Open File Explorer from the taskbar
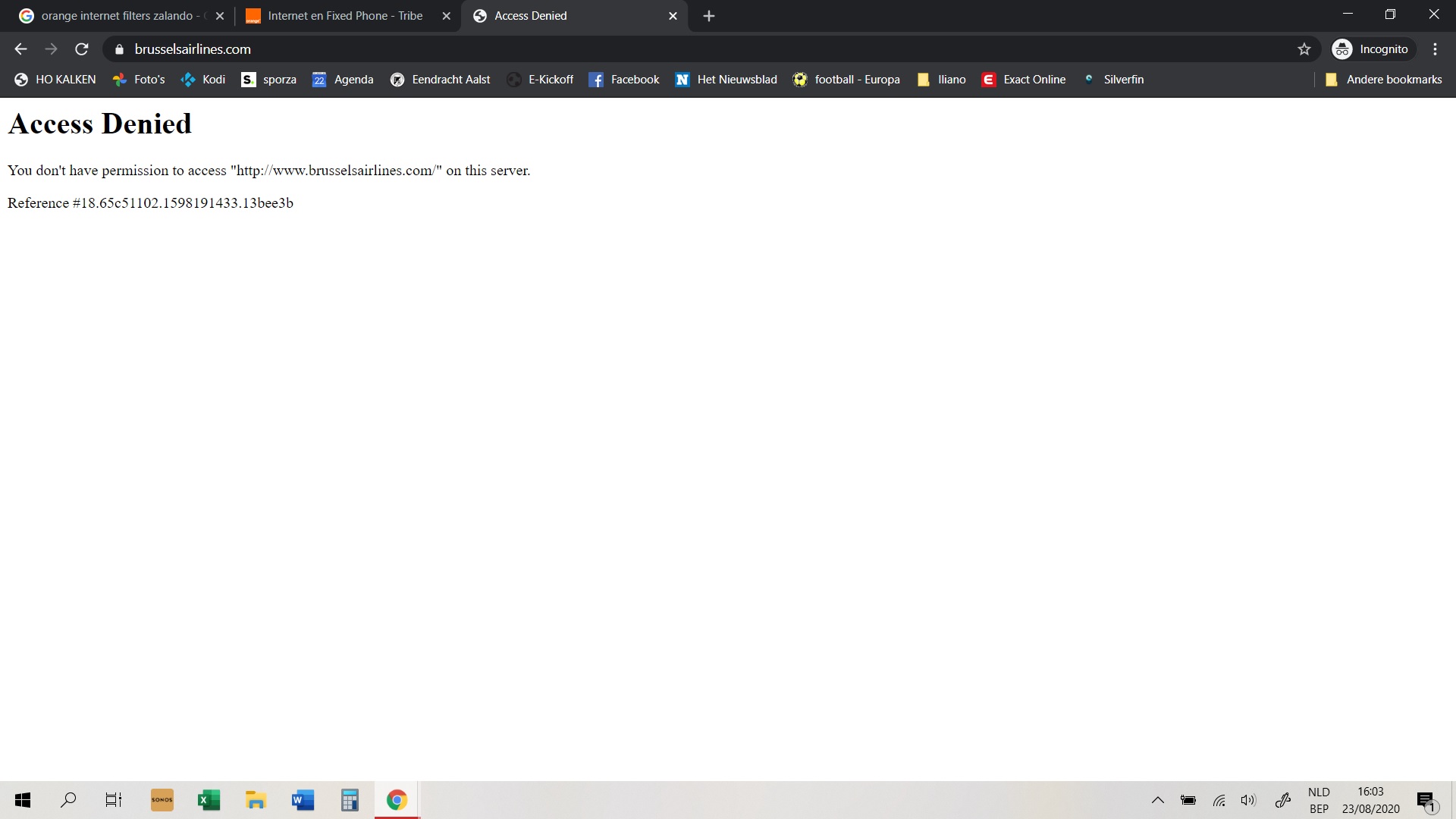The image size is (1456, 819). coord(256,800)
